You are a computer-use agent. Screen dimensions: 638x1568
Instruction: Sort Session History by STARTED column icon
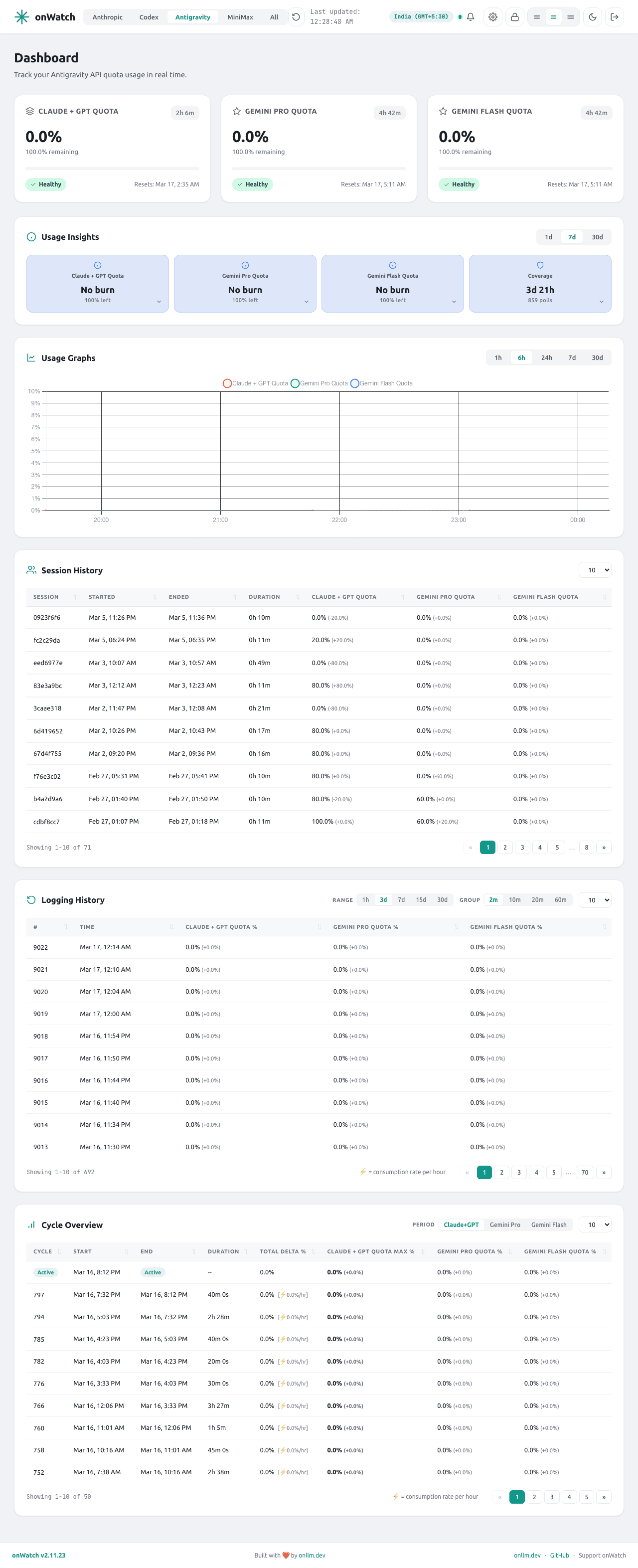pos(155,597)
